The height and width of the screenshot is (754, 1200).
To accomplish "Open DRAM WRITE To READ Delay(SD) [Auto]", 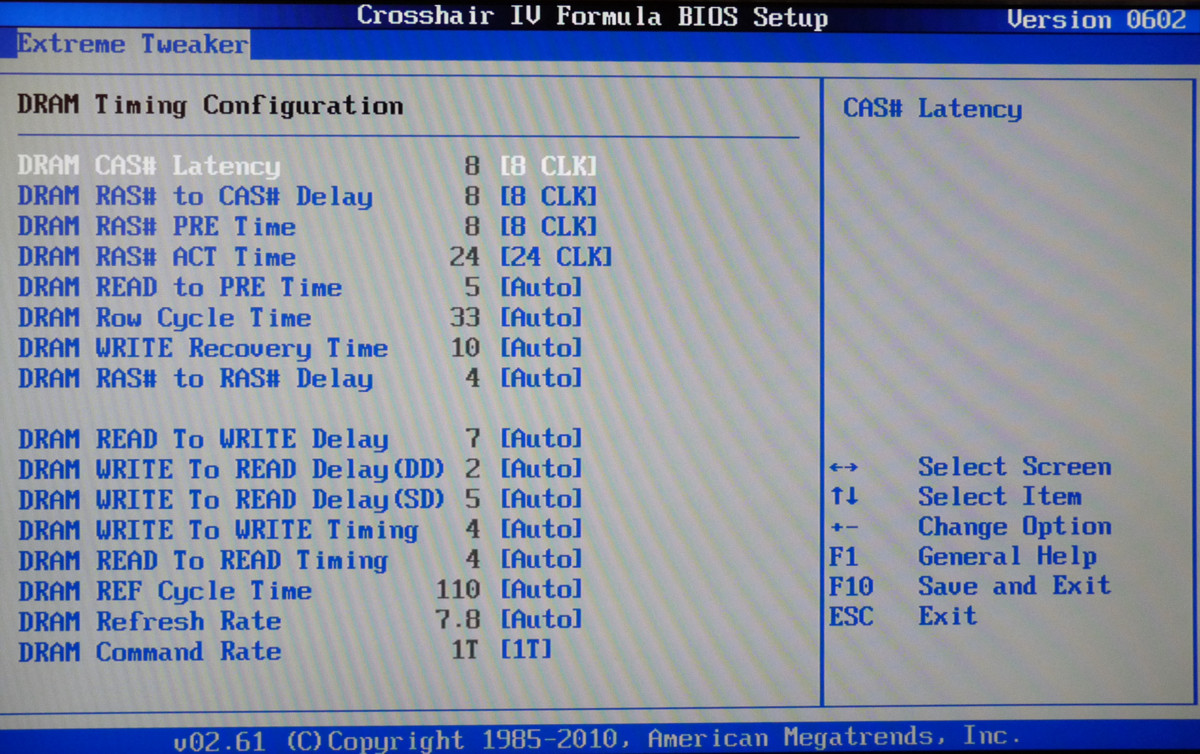I will click(541, 499).
